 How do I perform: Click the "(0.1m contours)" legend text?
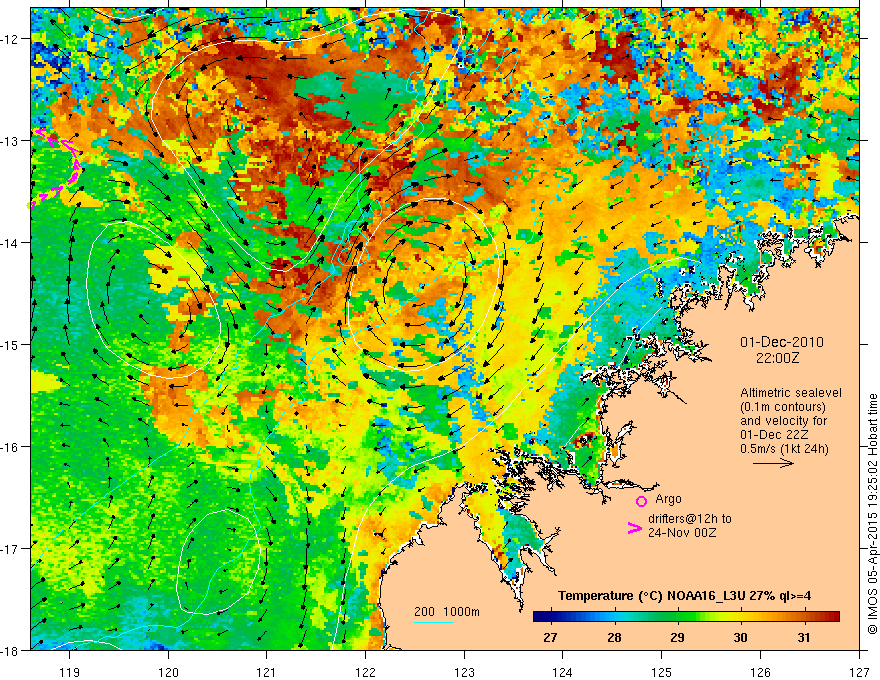(783, 407)
